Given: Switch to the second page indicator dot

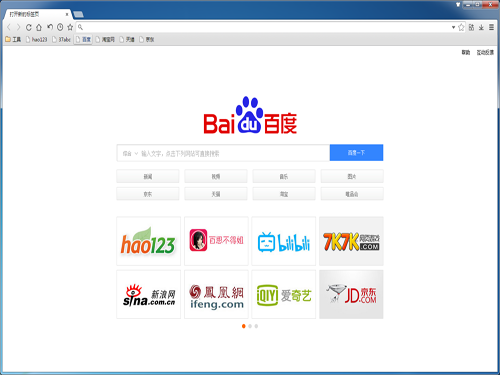Looking at the screenshot, I should click(x=250, y=326).
